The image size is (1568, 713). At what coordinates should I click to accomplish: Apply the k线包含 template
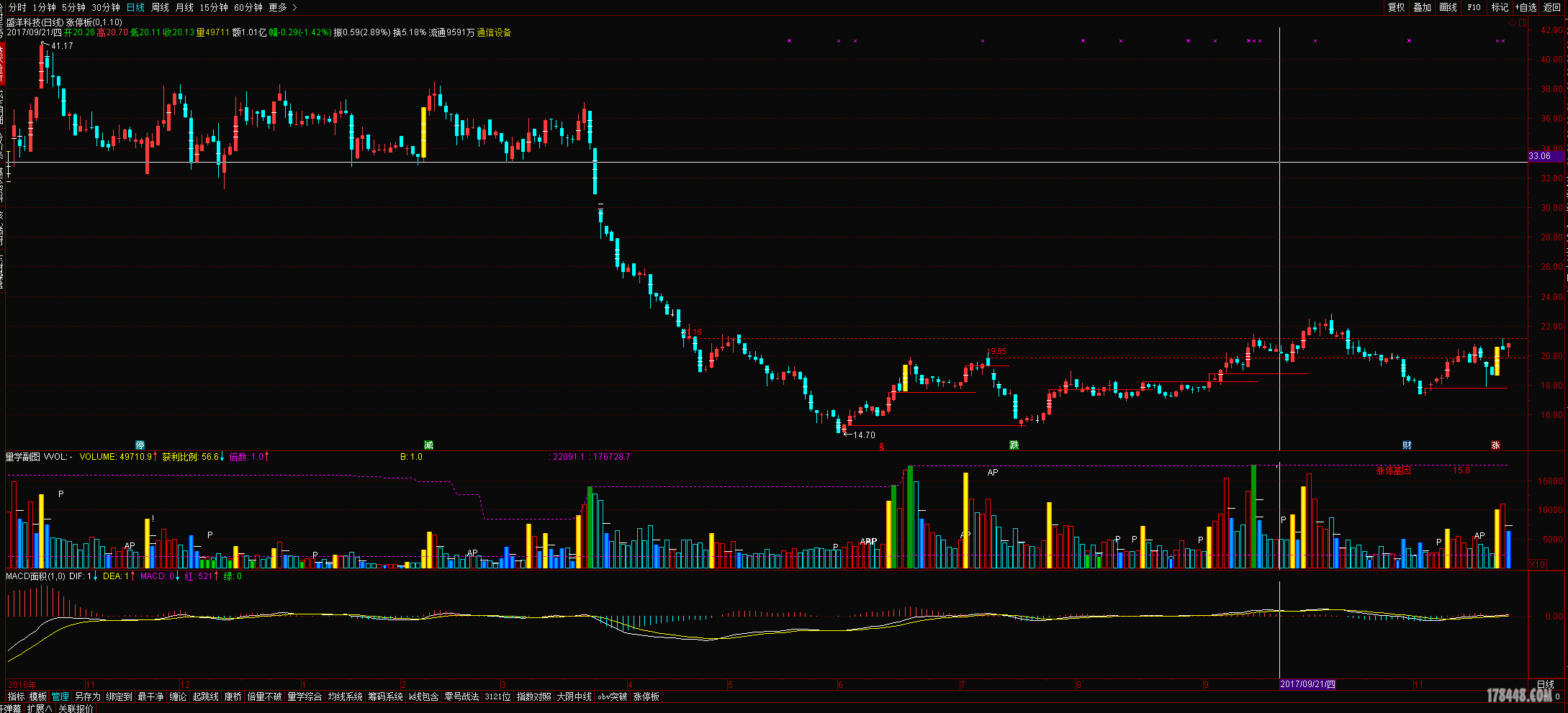[423, 696]
